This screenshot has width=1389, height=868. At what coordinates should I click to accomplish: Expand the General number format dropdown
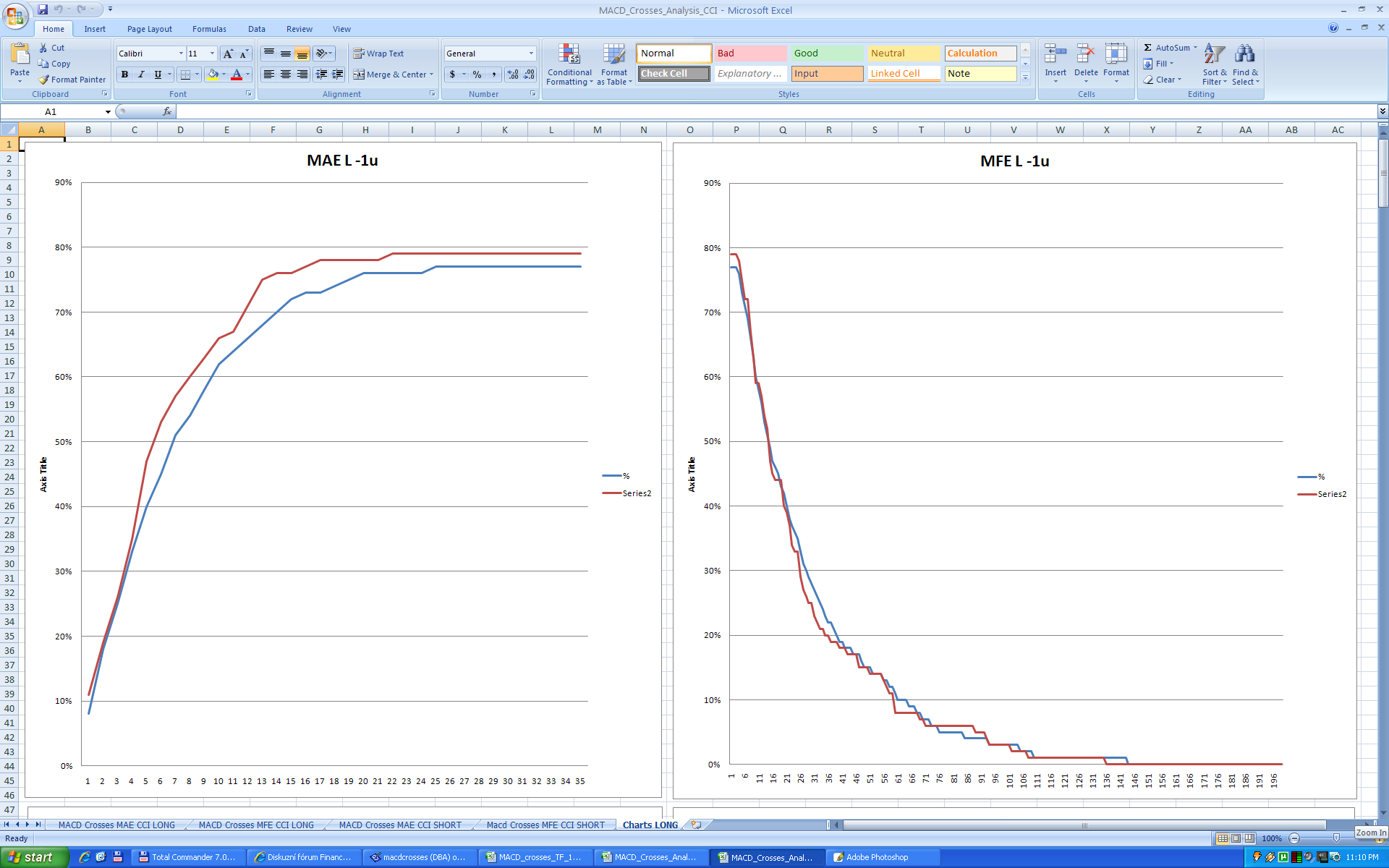[531, 54]
